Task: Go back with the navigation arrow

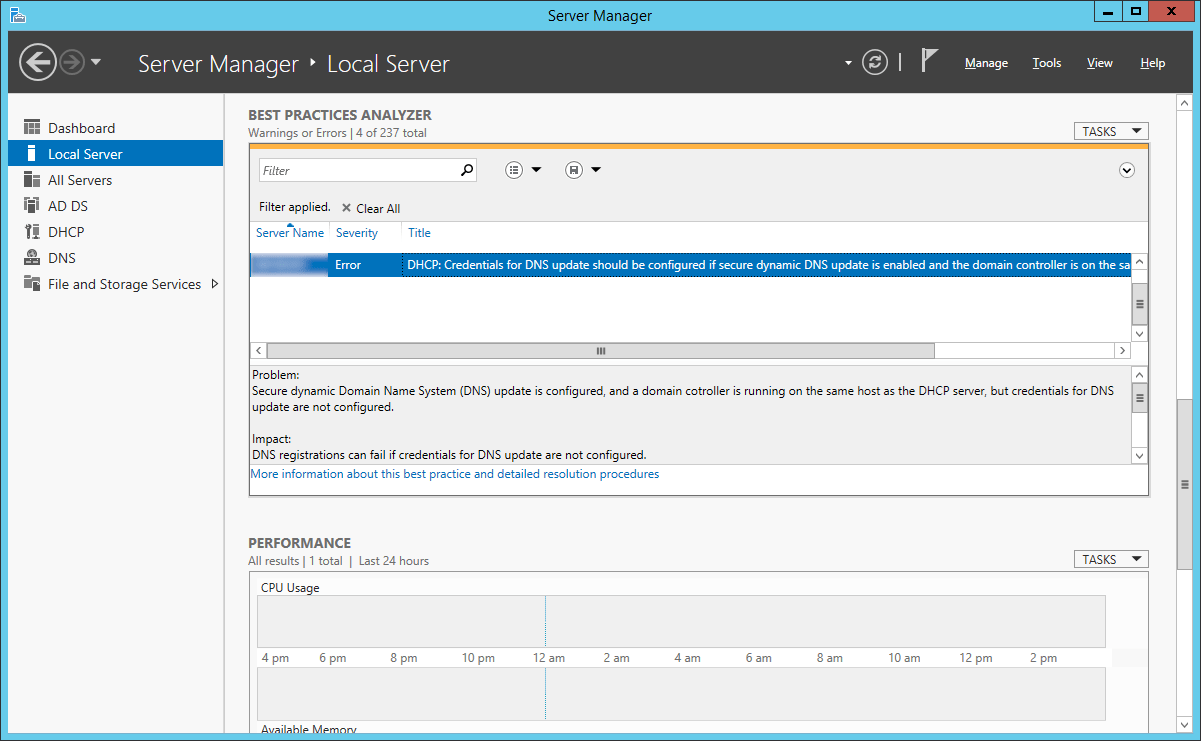Action: click(37, 62)
